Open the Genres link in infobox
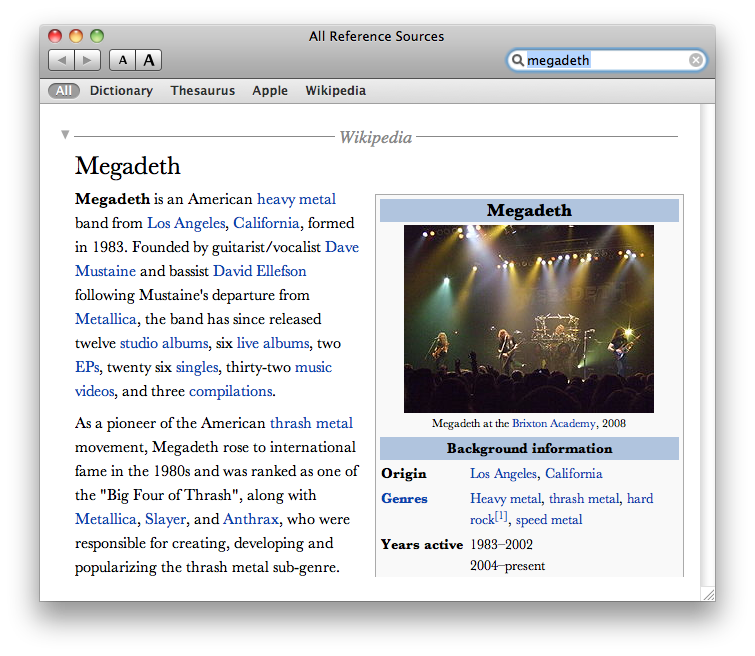 coord(404,499)
